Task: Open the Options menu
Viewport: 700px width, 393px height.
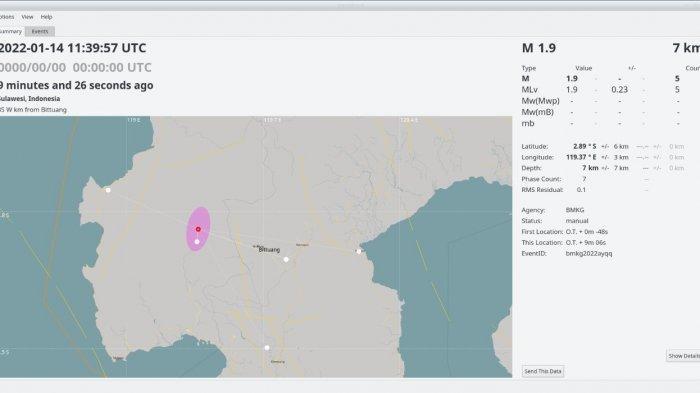Action: coord(6,17)
